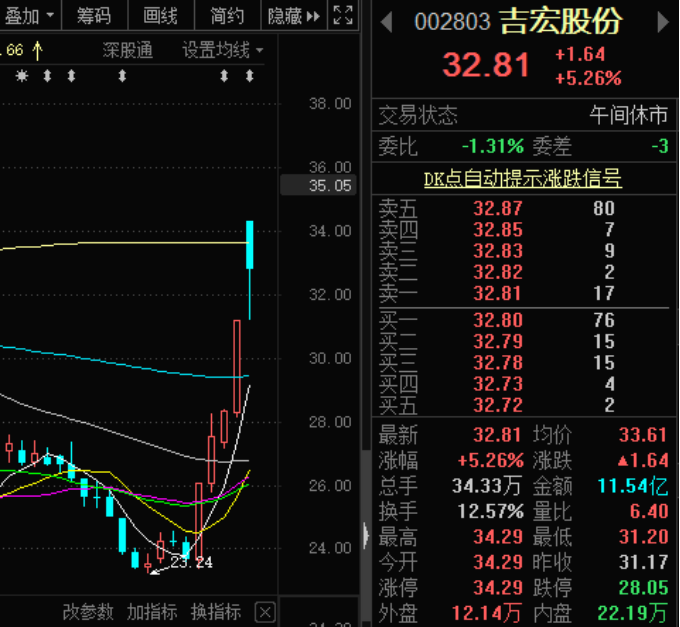This screenshot has height=627, width=680.
Task: Click 加指标 to add indicator
Action: (x=152, y=612)
